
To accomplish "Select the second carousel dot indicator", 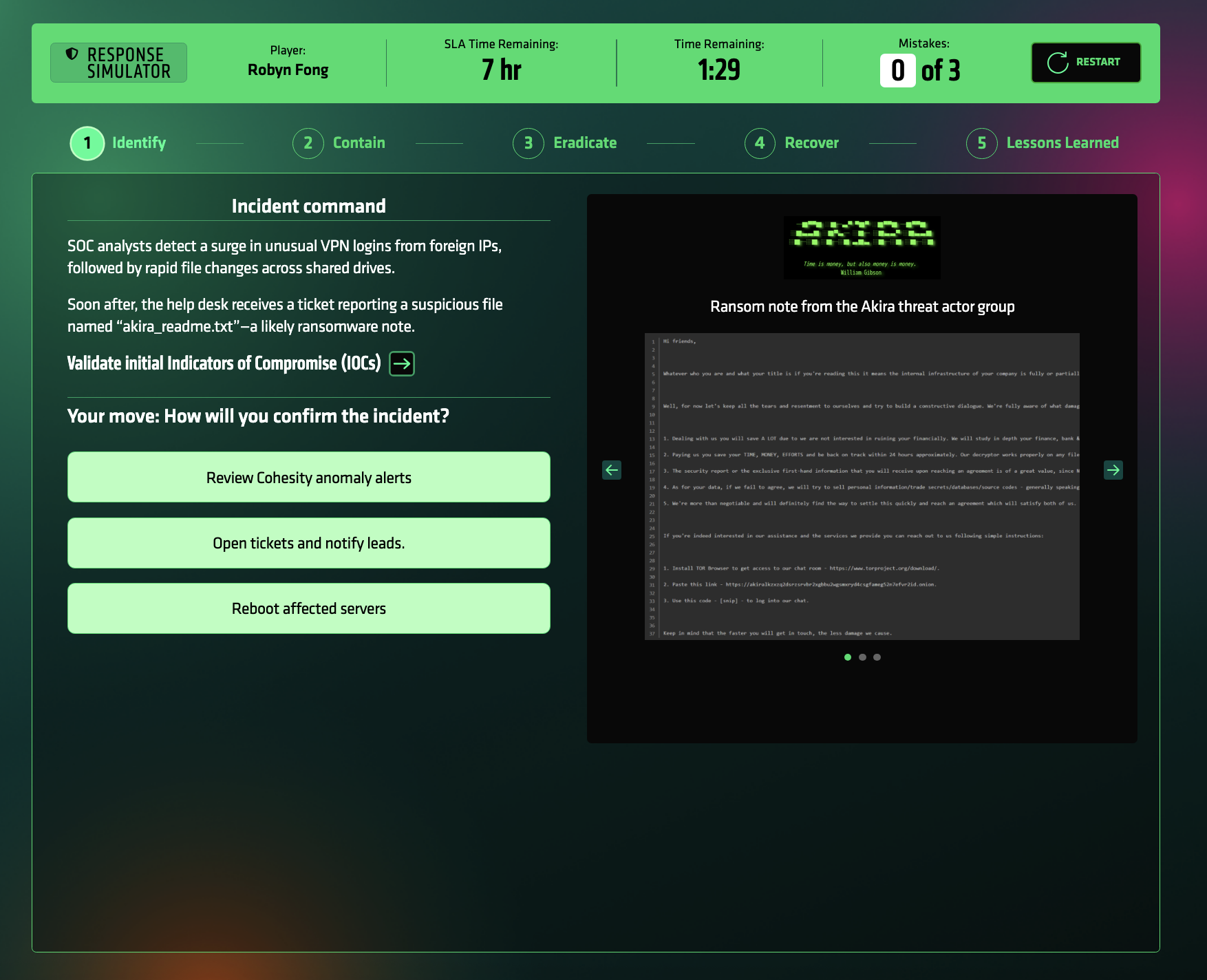I will tap(862, 657).
